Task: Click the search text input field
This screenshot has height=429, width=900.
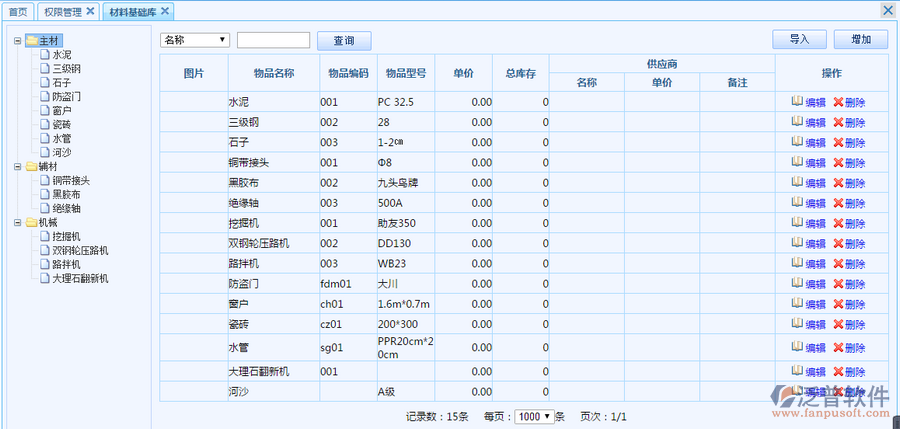Action: (273, 40)
